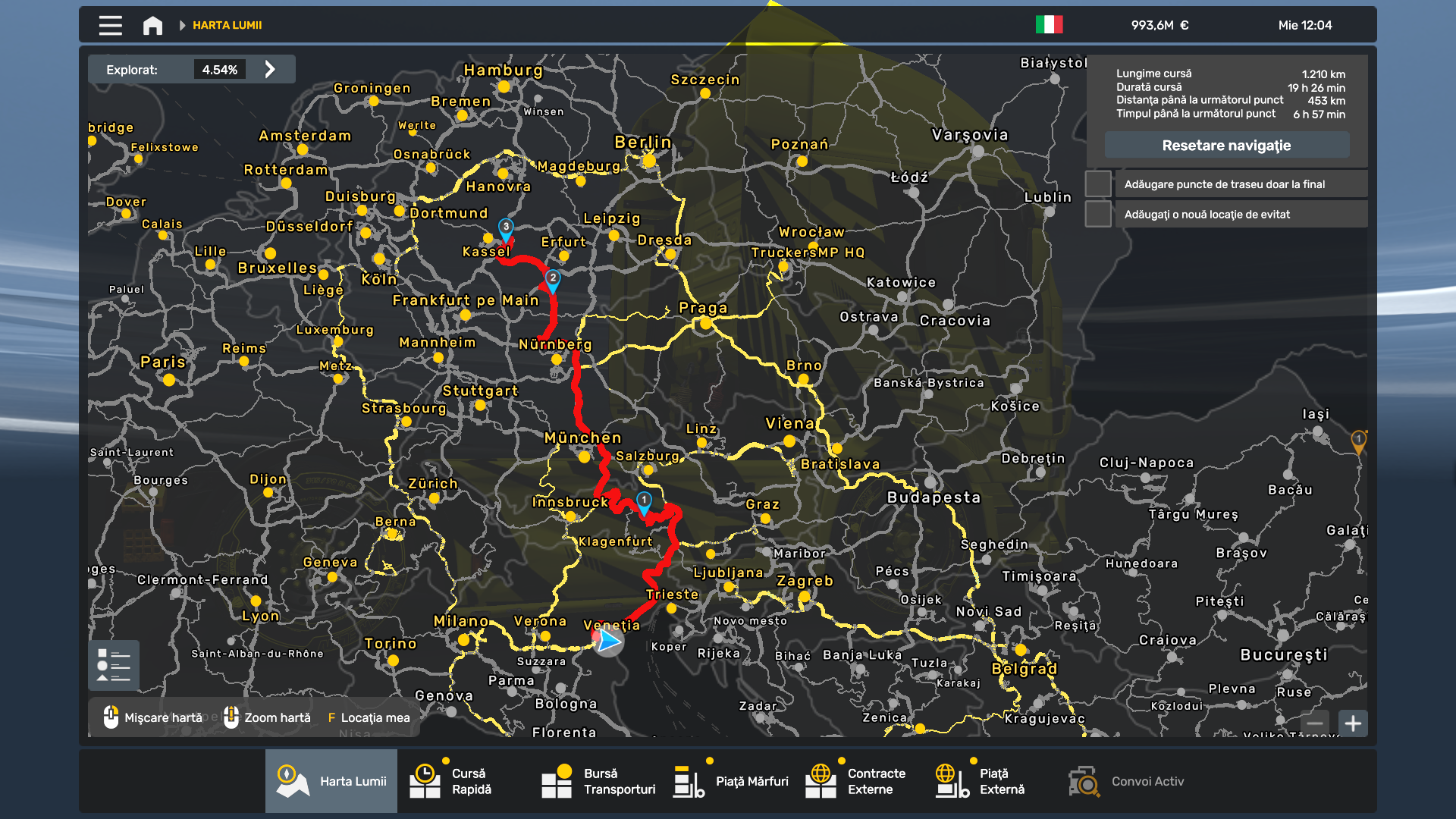The height and width of the screenshot is (819, 1456).
Task: Click Locația mea shortcut hint
Action: click(x=369, y=717)
